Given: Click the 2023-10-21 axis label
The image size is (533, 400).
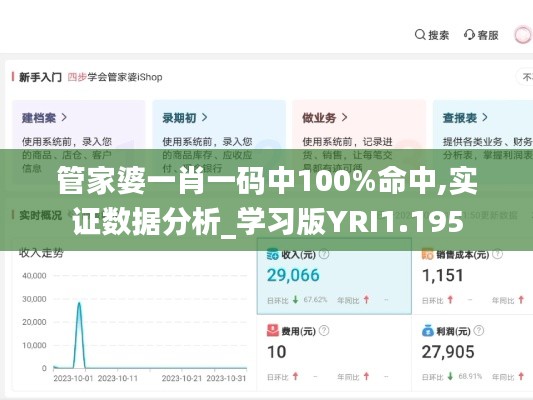Looking at the screenshot, I should click(182, 378).
